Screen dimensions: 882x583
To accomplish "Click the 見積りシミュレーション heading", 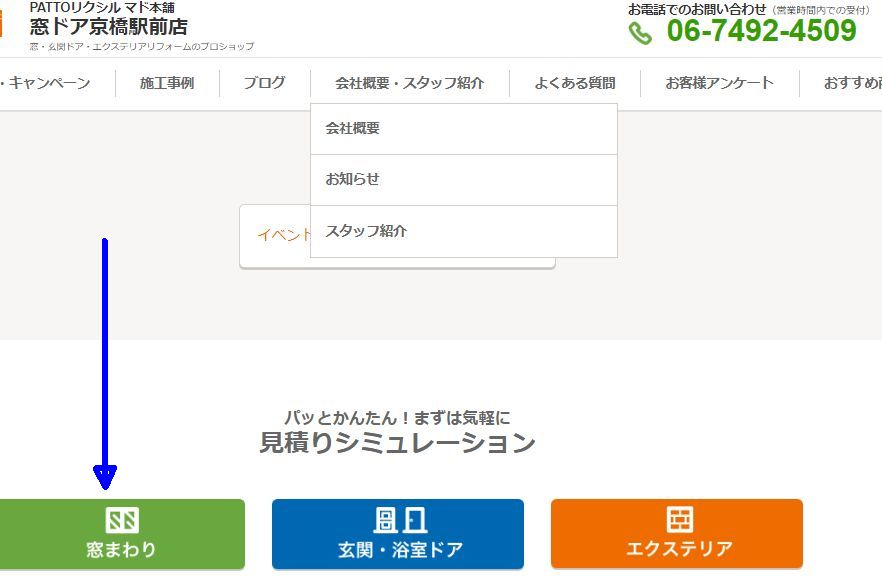I will click(x=397, y=443).
